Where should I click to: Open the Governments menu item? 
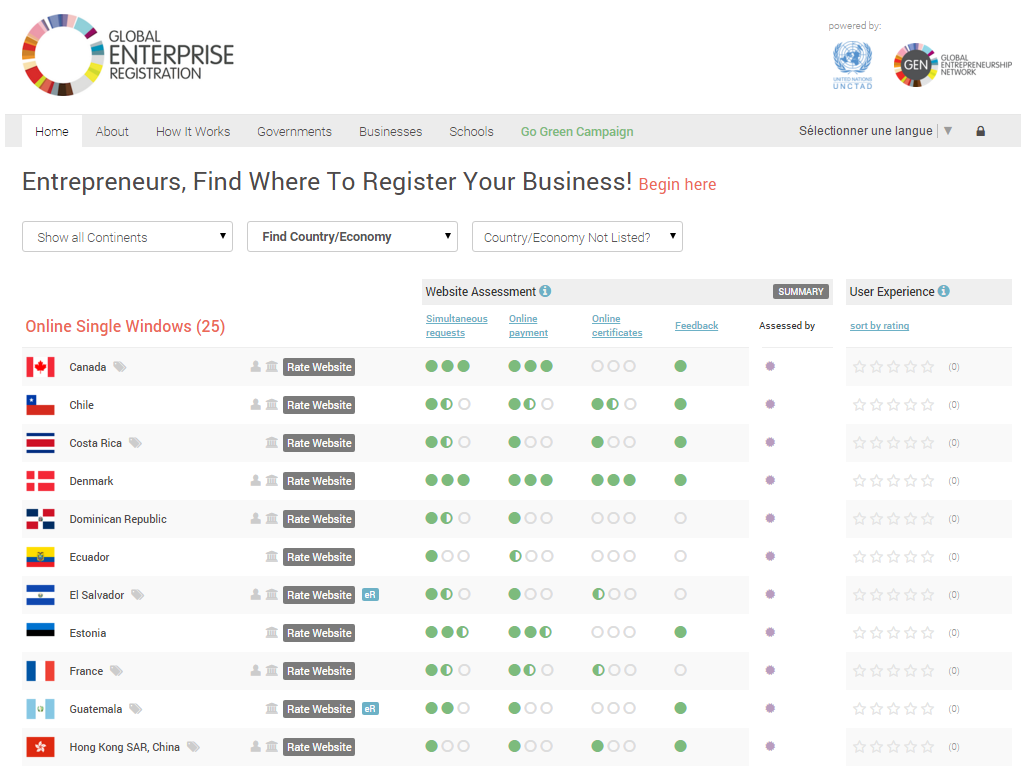click(294, 131)
